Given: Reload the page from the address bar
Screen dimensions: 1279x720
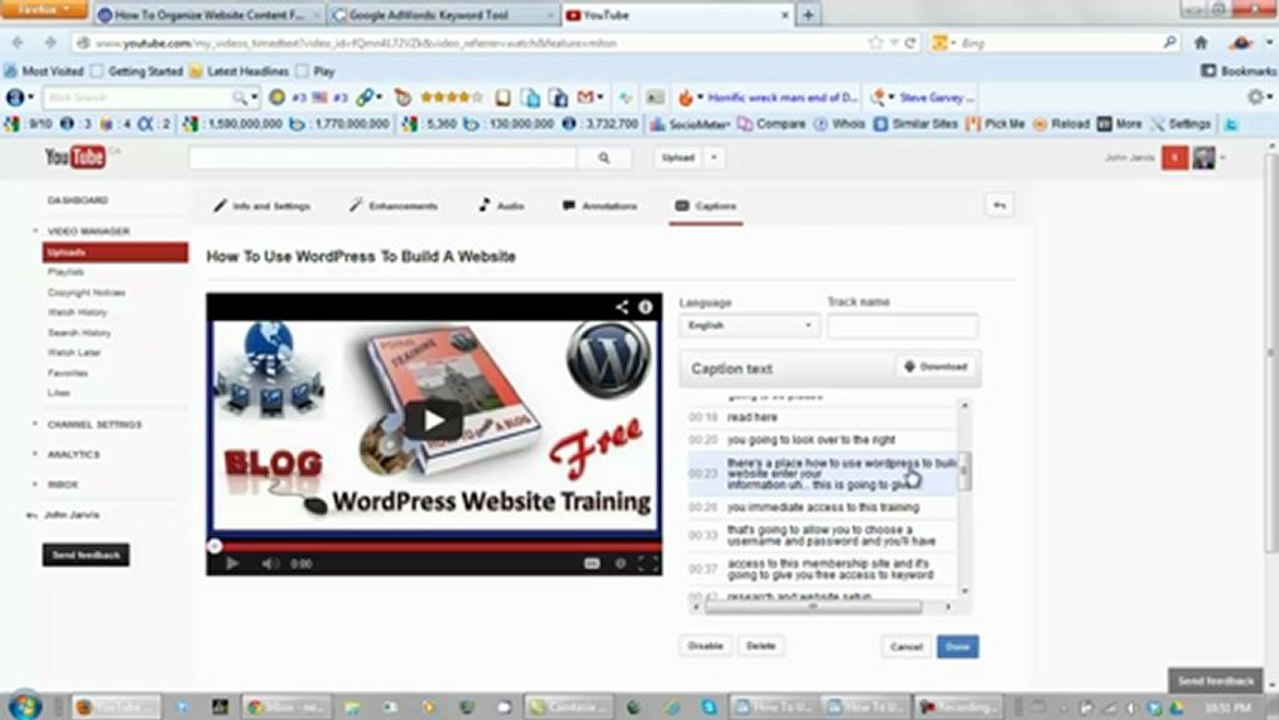Looking at the screenshot, I should pyautogui.click(x=910, y=43).
